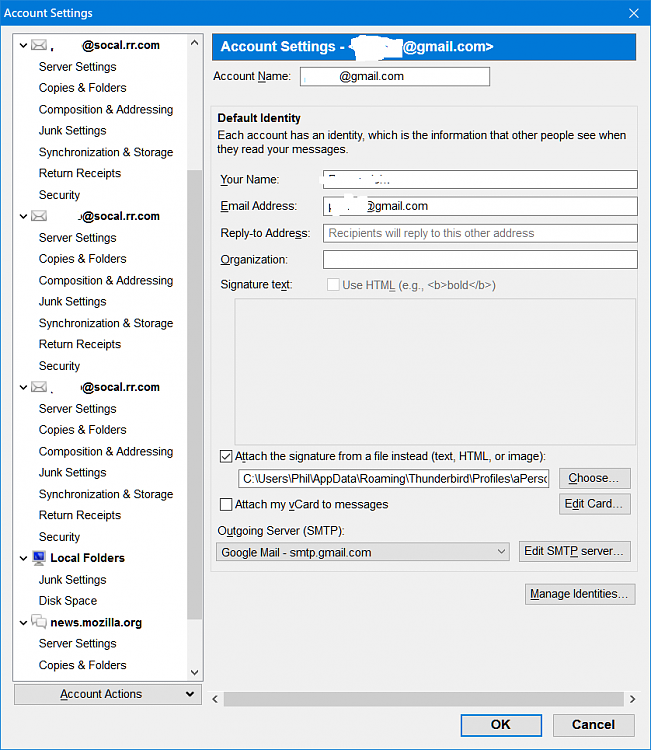Collapse the Local Folders tree node
This screenshot has width=651, height=750.
(23, 558)
